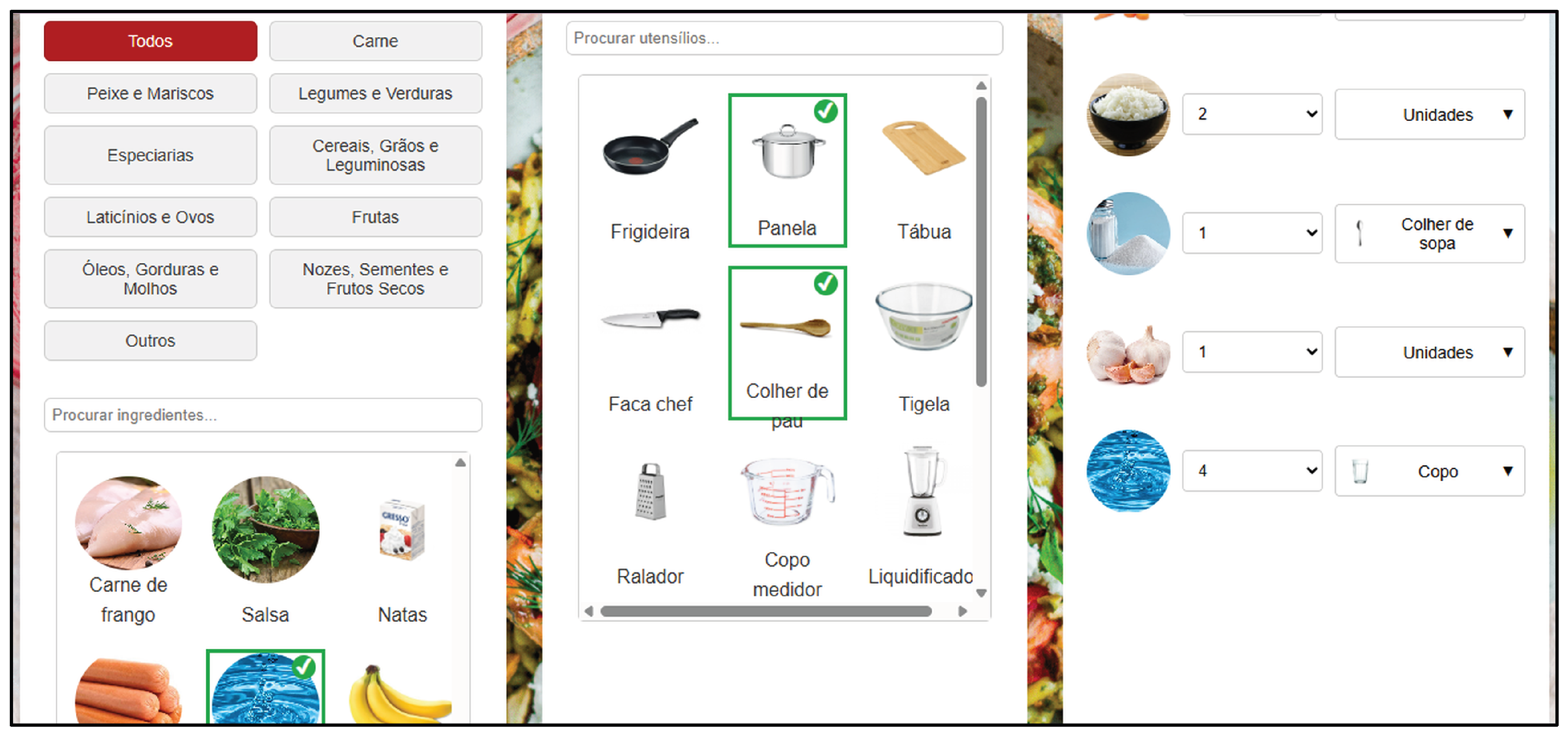The width and height of the screenshot is (1568, 737).
Task: Choose the Especiarias category button
Action: [150, 154]
